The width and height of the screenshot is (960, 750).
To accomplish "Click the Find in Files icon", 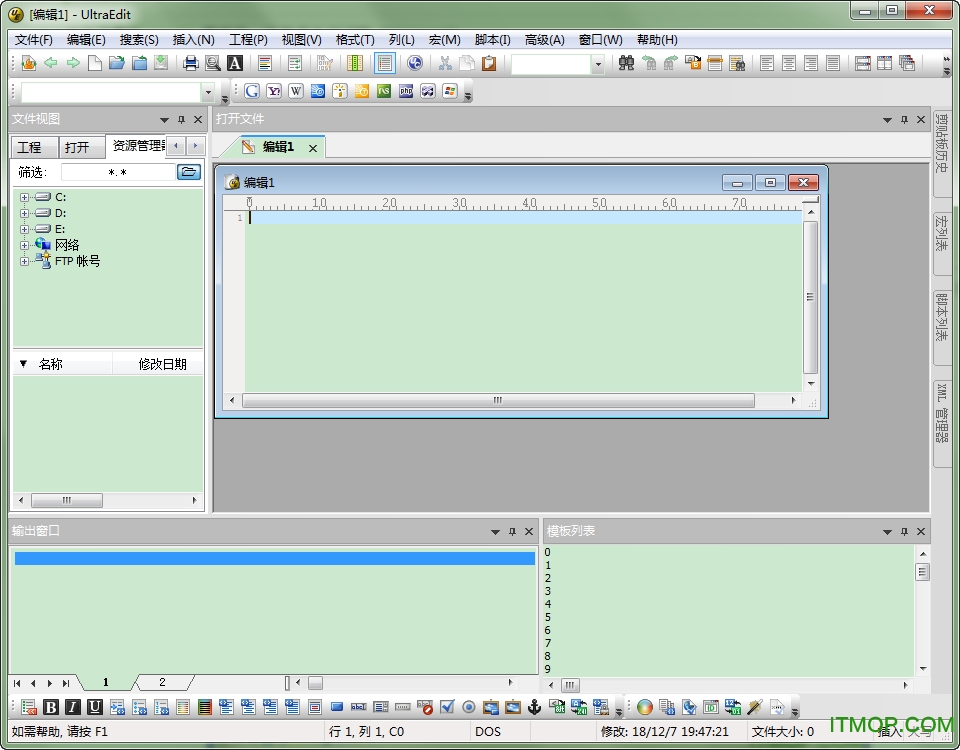I will pos(737,63).
